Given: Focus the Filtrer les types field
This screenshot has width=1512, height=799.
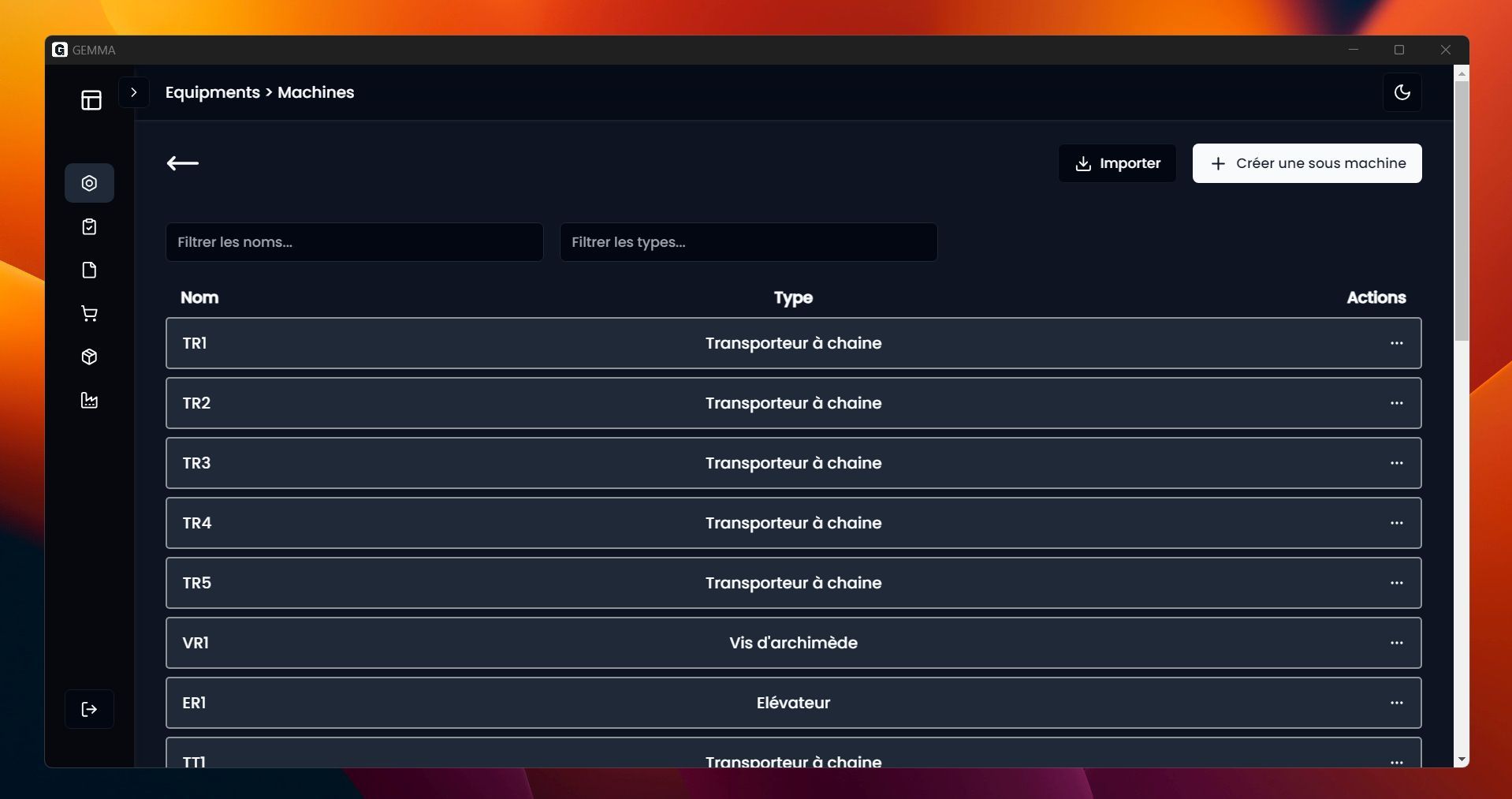Looking at the screenshot, I should pyautogui.click(x=748, y=242).
